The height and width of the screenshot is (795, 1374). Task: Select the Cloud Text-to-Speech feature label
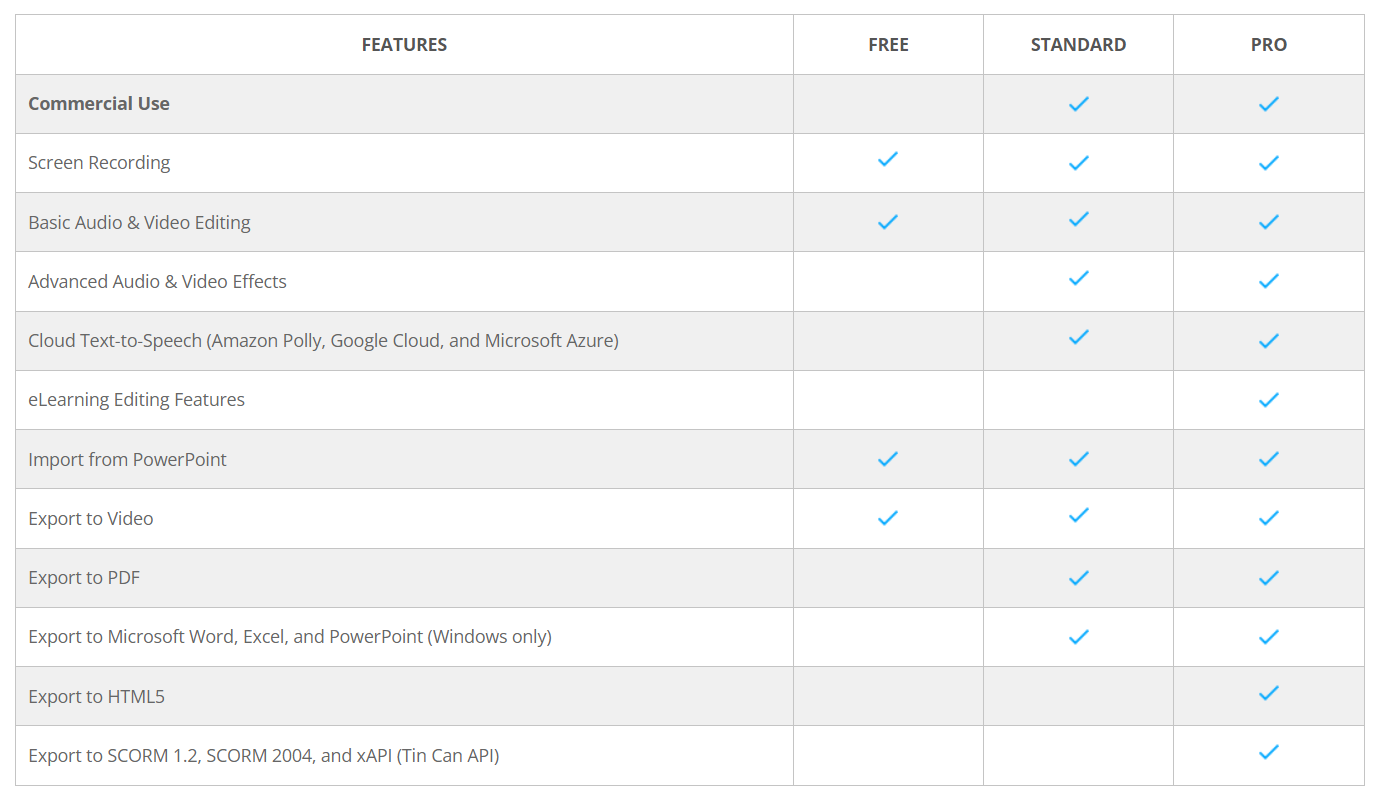coord(323,341)
